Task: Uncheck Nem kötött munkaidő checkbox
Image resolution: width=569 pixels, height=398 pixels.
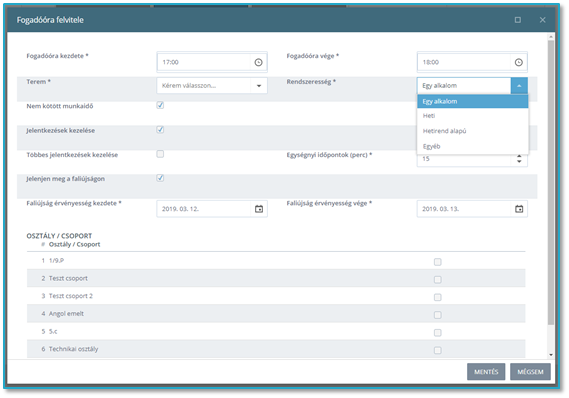Action: [x=160, y=105]
